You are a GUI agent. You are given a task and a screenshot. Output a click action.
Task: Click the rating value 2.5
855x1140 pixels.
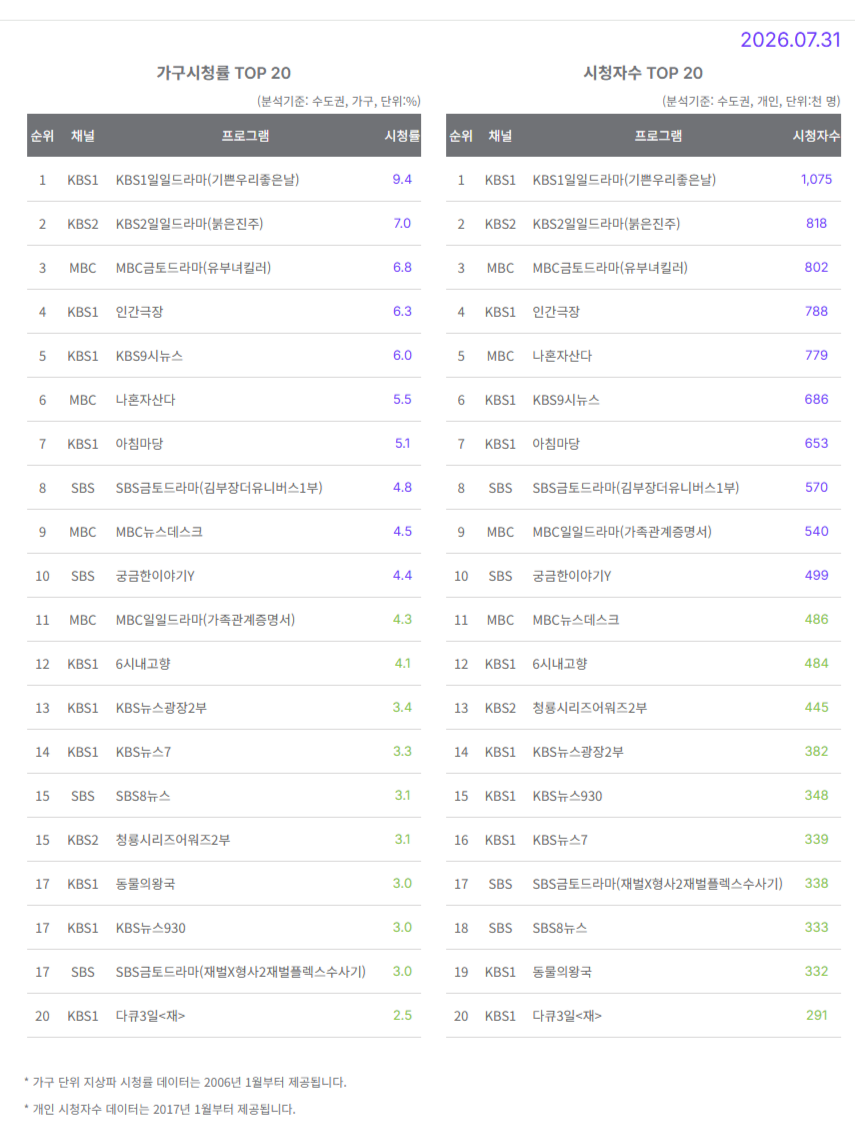402,1016
